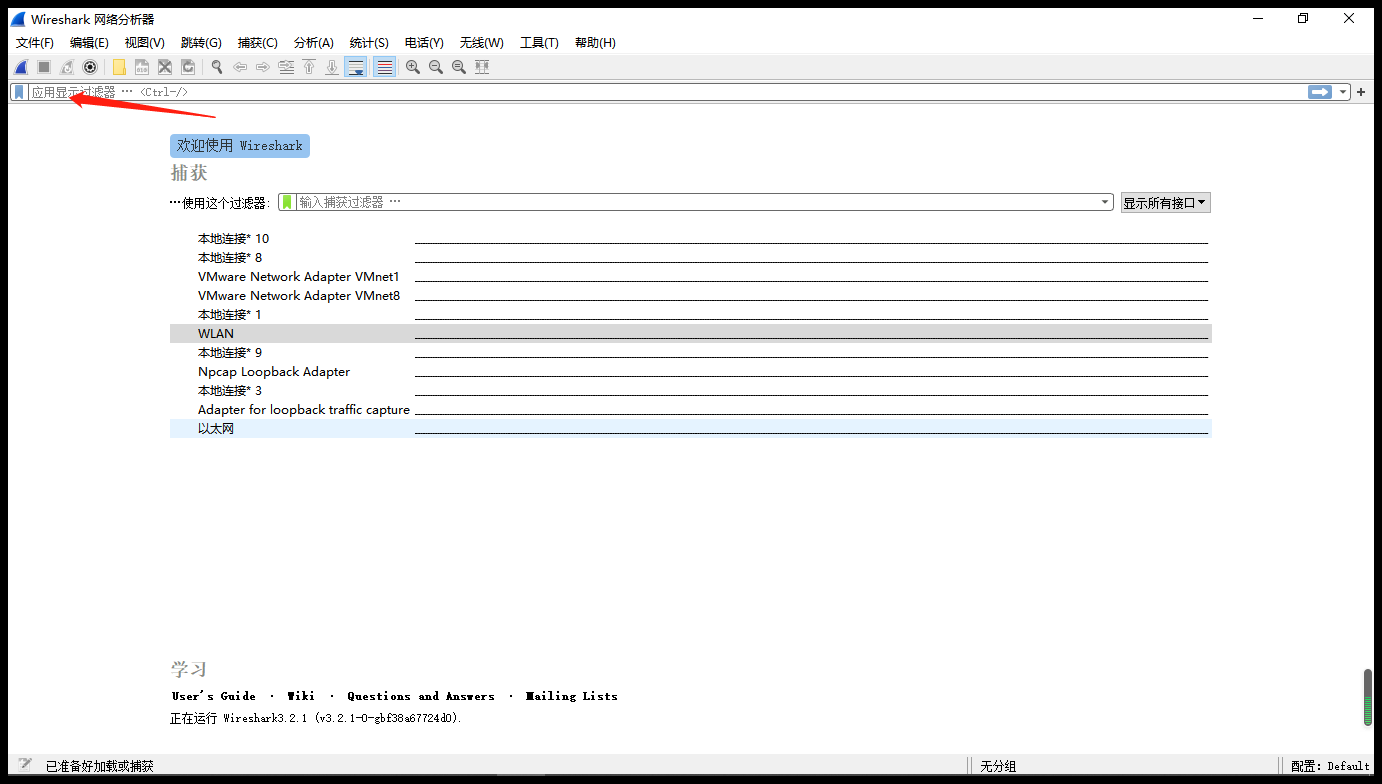Image resolution: width=1382 pixels, height=784 pixels.
Task: Open the 捕获(C) menu
Action: tap(257, 43)
